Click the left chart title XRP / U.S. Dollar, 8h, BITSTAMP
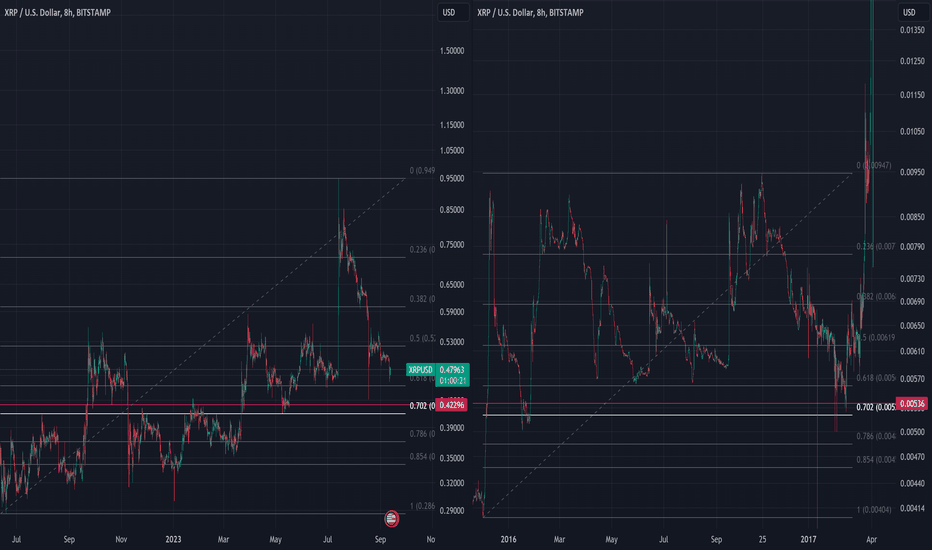 pos(58,12)
